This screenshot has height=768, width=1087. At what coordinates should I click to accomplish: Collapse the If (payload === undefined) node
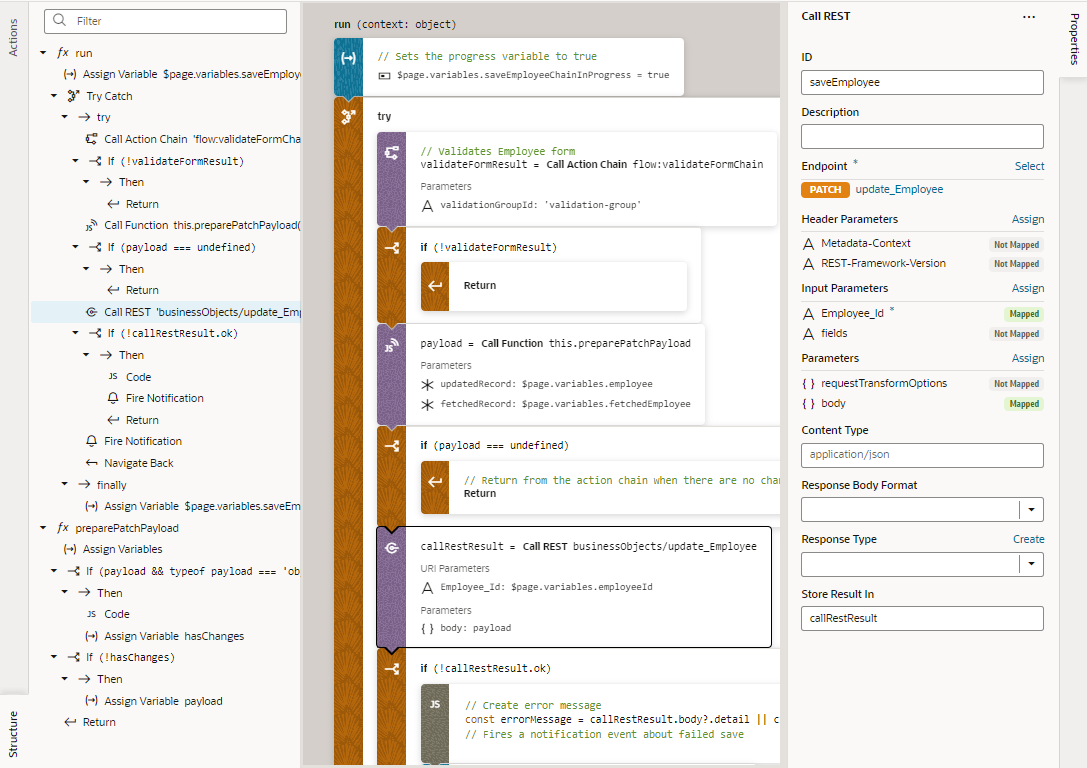(x=76, y=247)
